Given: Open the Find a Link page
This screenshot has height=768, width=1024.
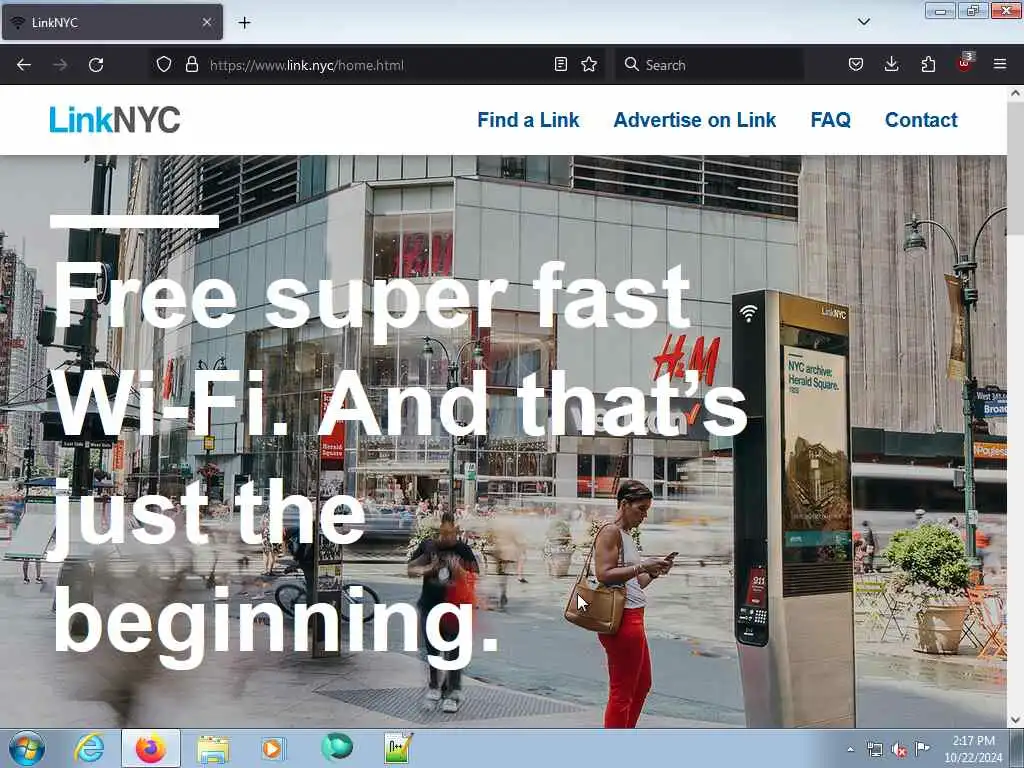Looking at the screenshot, I should [x=528, y=120].
